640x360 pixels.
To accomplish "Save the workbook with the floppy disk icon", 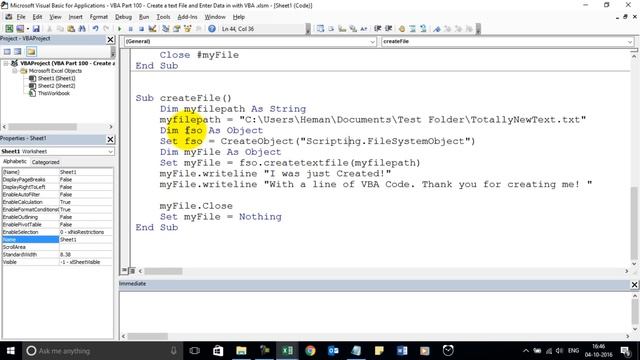I will pyautogui.click(x=36, y=29).
